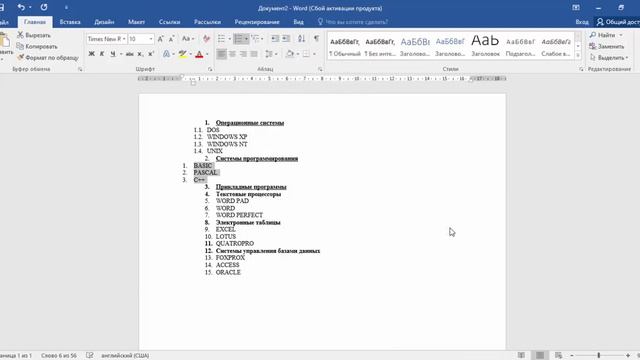Apply the Обычный (Normal) style
The width and height of the screenshot is (640, 360).
tap(344, 47)
